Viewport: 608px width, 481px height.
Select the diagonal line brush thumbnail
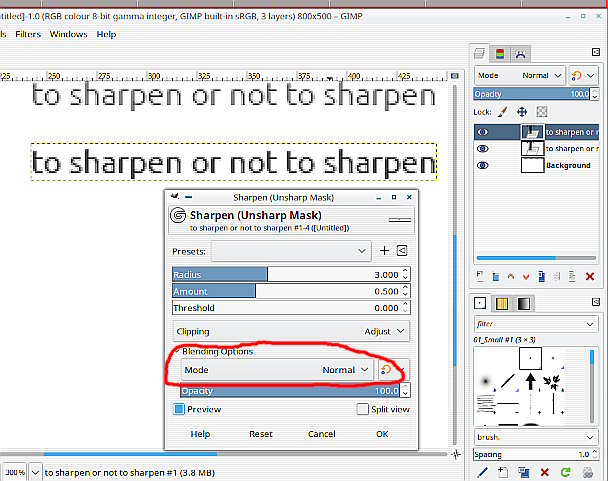pos(508,381)
